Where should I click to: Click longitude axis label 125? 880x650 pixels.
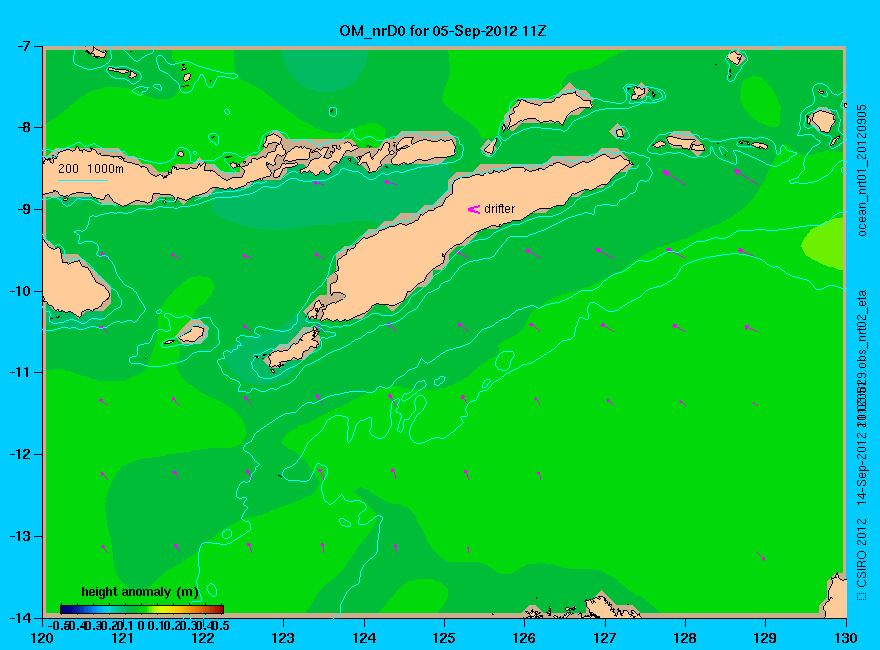click(444, 638)
